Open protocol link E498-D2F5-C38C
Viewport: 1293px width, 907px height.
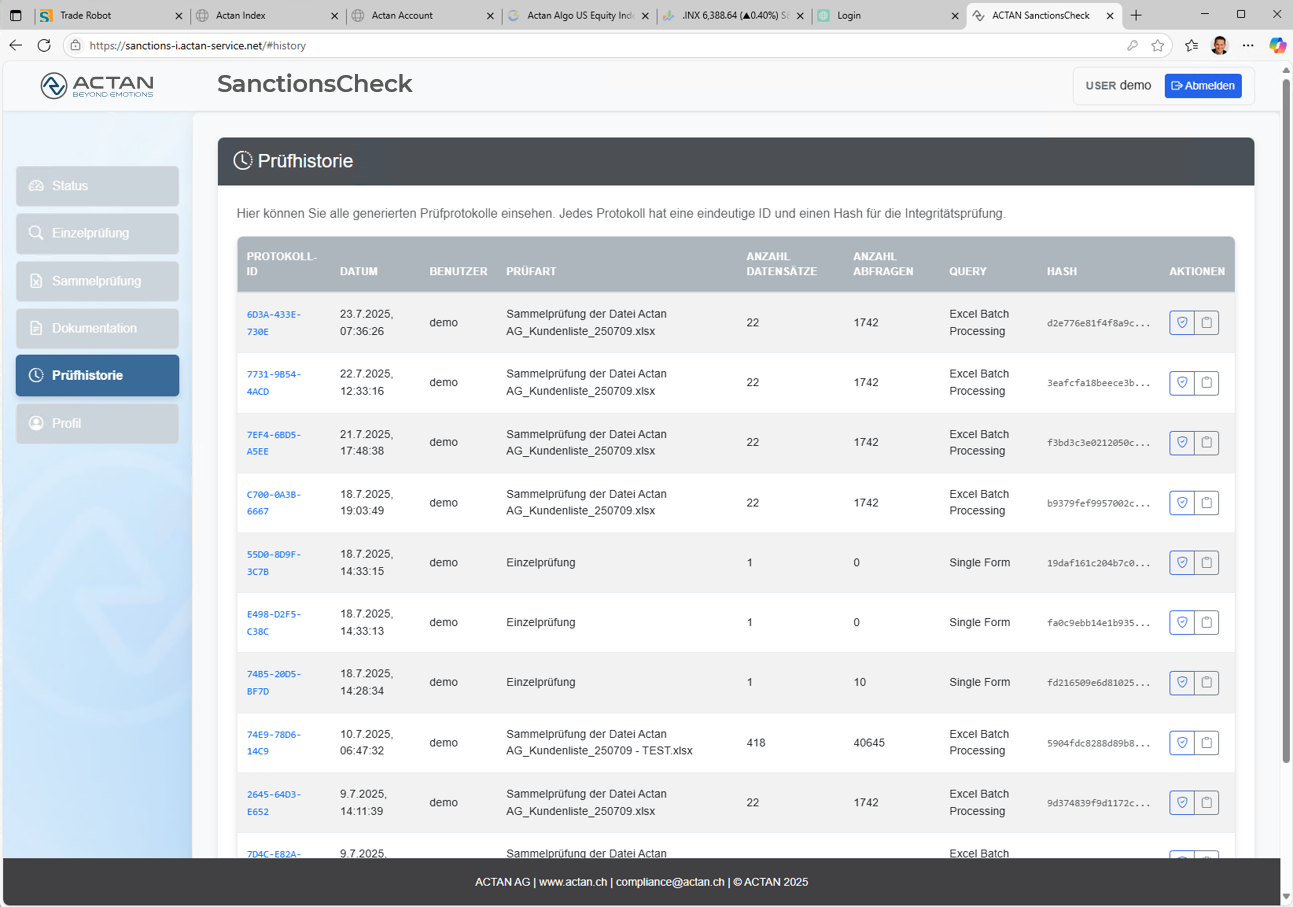pyautogui.click(x=274, y=623)
